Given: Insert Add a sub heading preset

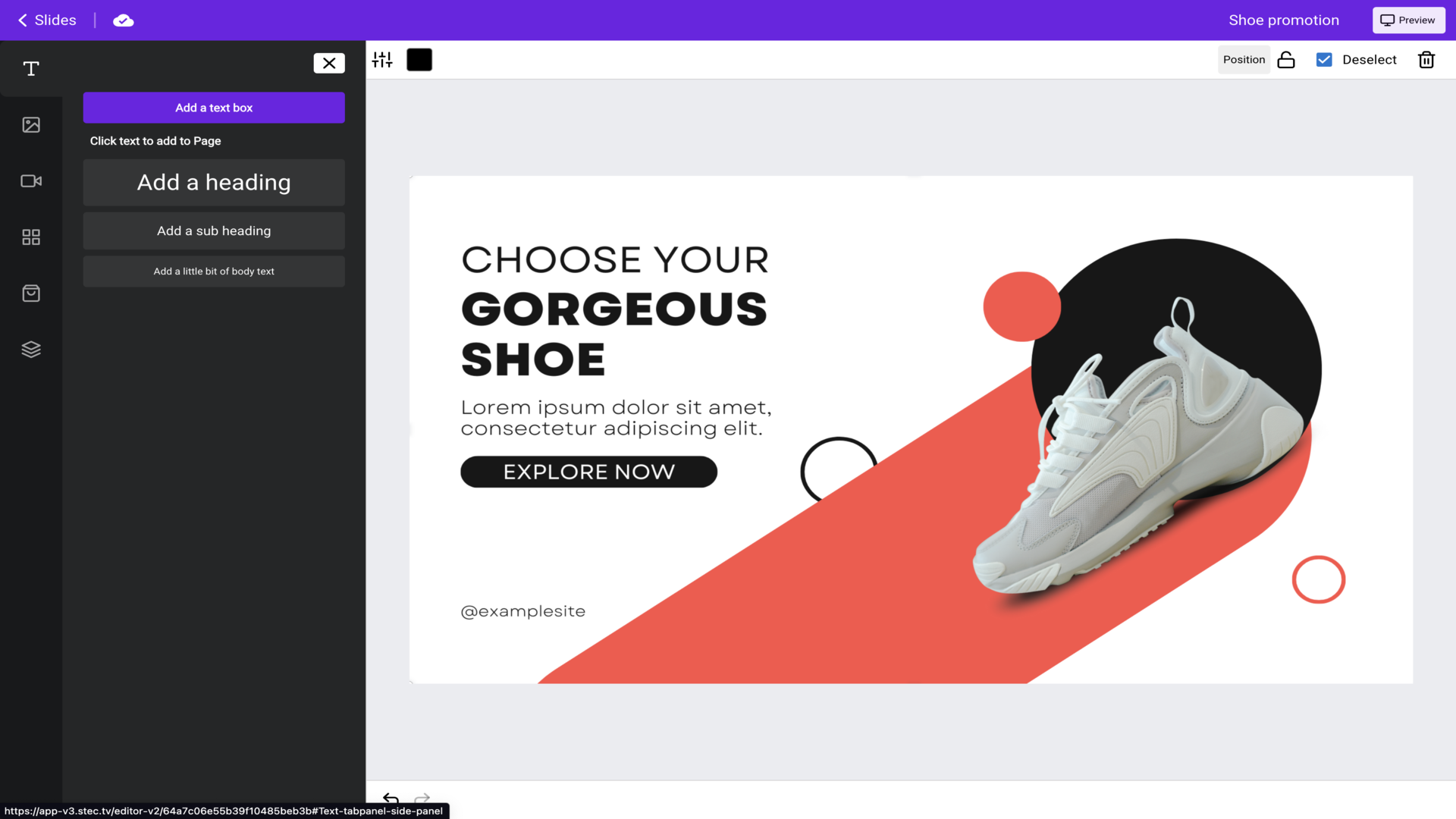Looking at the screenshot, I should coord(214,231).
